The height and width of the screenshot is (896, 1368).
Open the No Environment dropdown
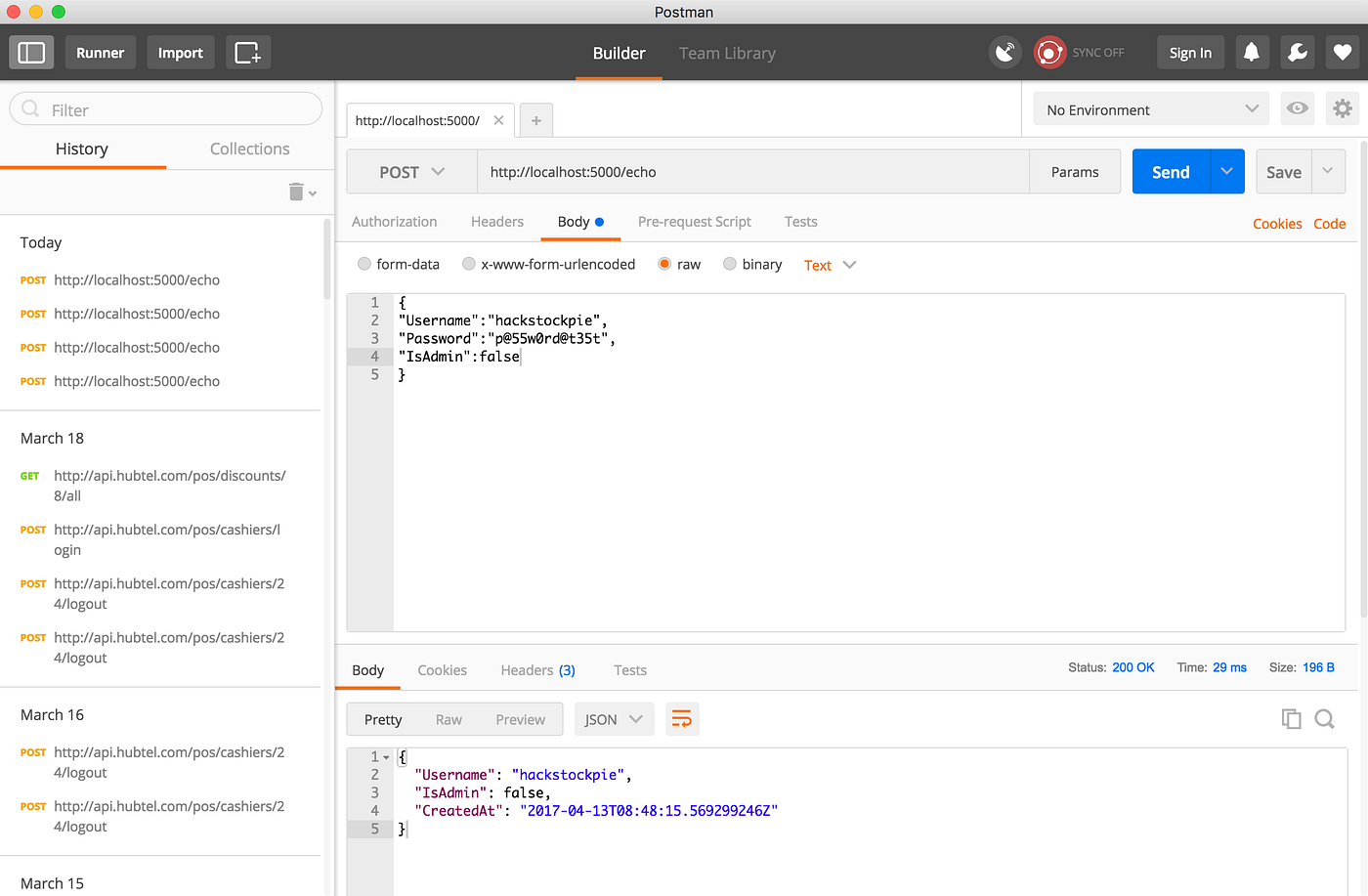pyautogui.click(x=1150, y=108)
